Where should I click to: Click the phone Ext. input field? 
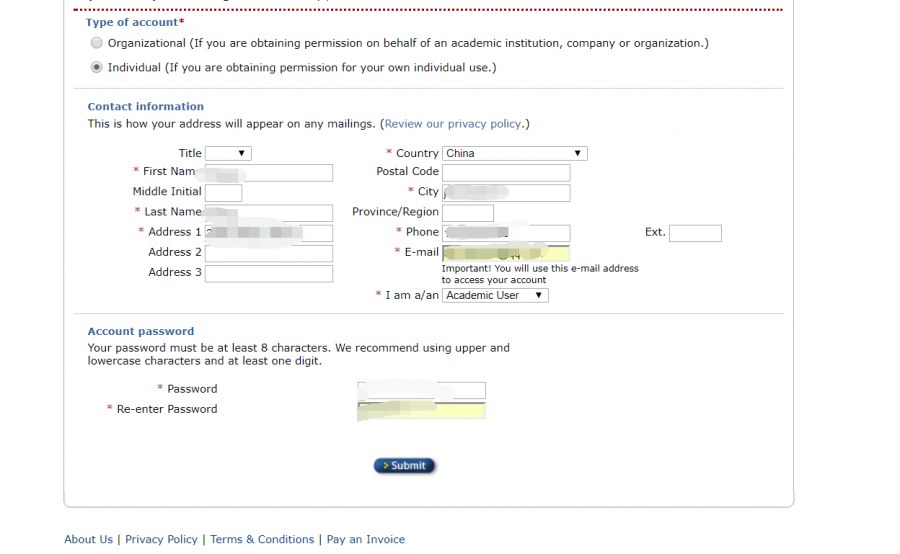pyautogui.click(x=695, y=233)
